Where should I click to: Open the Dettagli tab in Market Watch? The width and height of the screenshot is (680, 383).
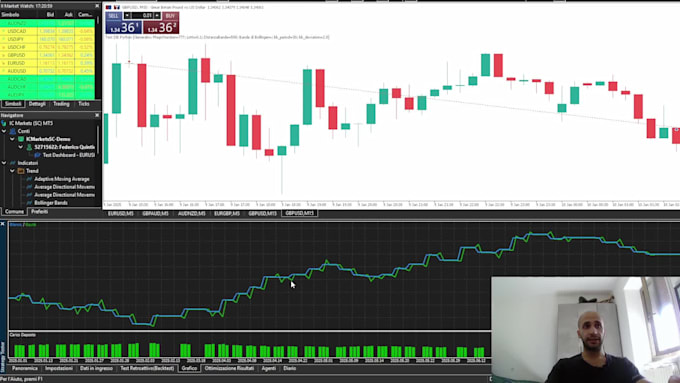pos(37,104)
